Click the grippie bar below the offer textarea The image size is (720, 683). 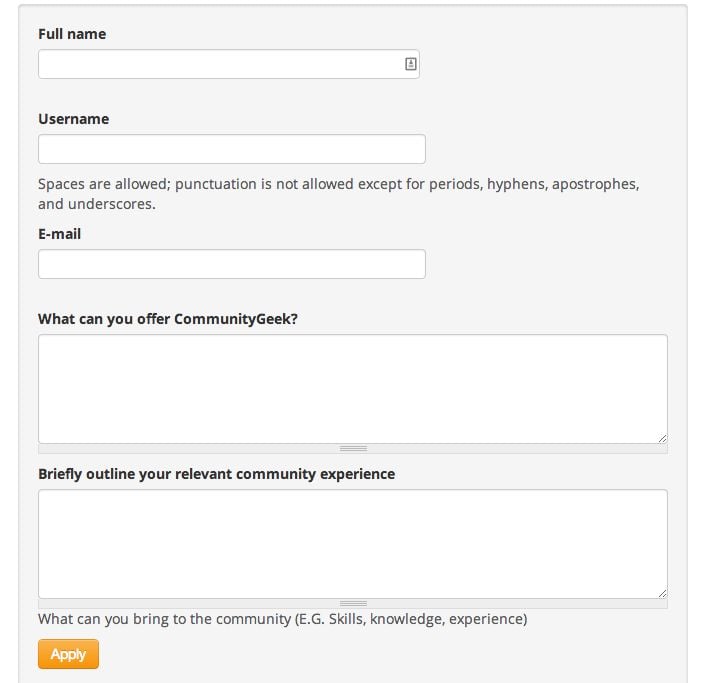[x=353, y=449]
